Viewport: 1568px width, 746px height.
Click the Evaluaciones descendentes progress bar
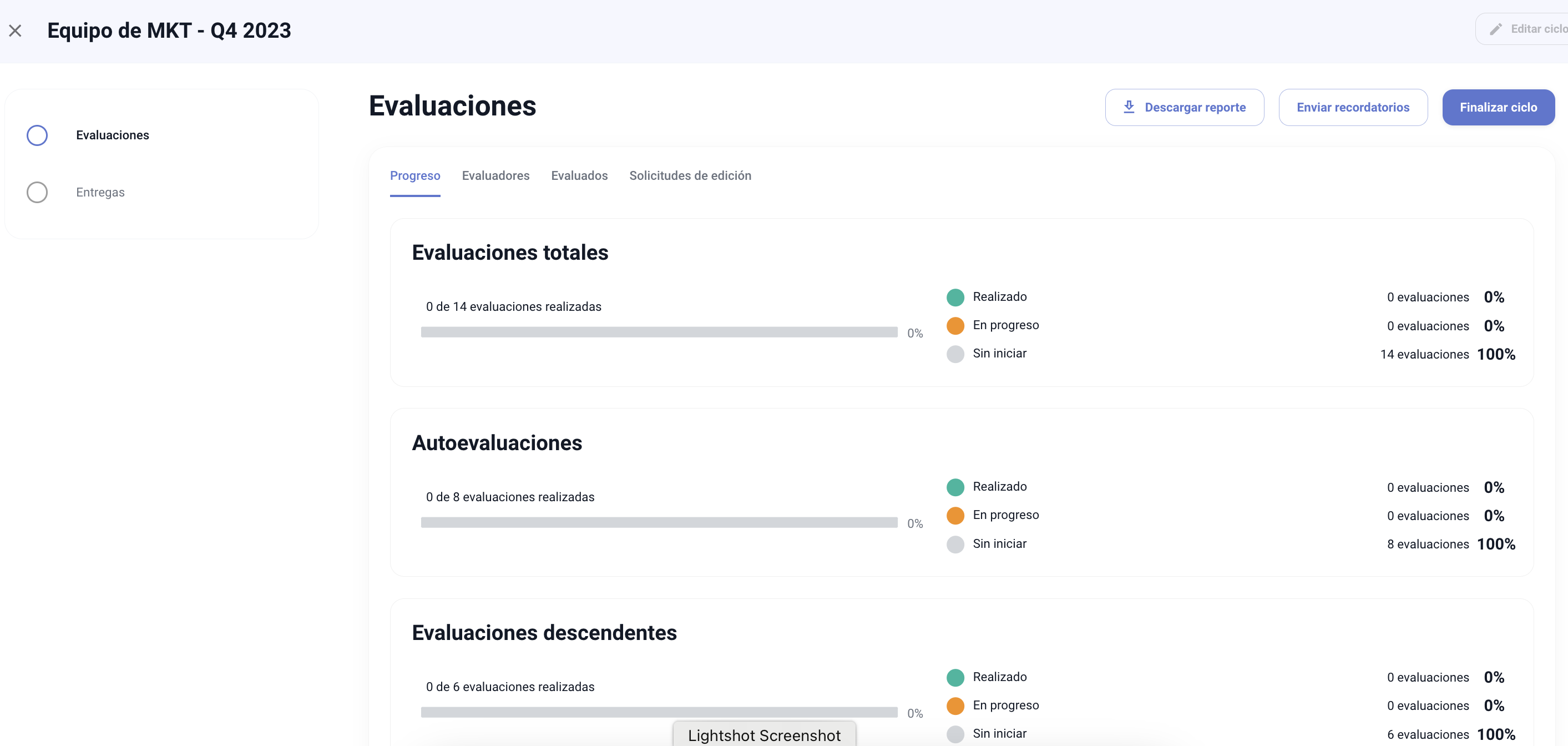pos(659,712)
